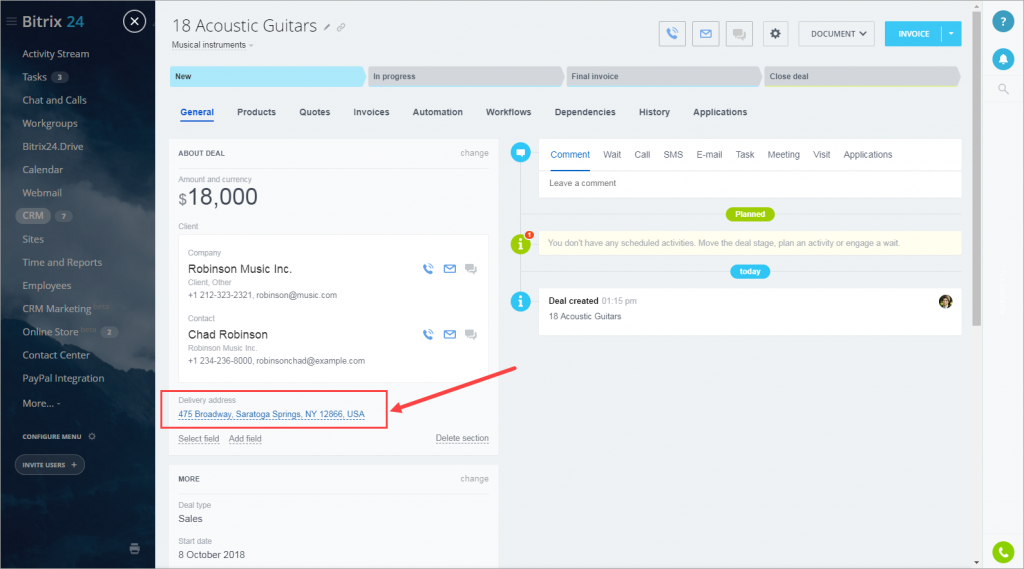Click the Deal created info icon
The image size is (1024, 569).
[x=520, y=301]
